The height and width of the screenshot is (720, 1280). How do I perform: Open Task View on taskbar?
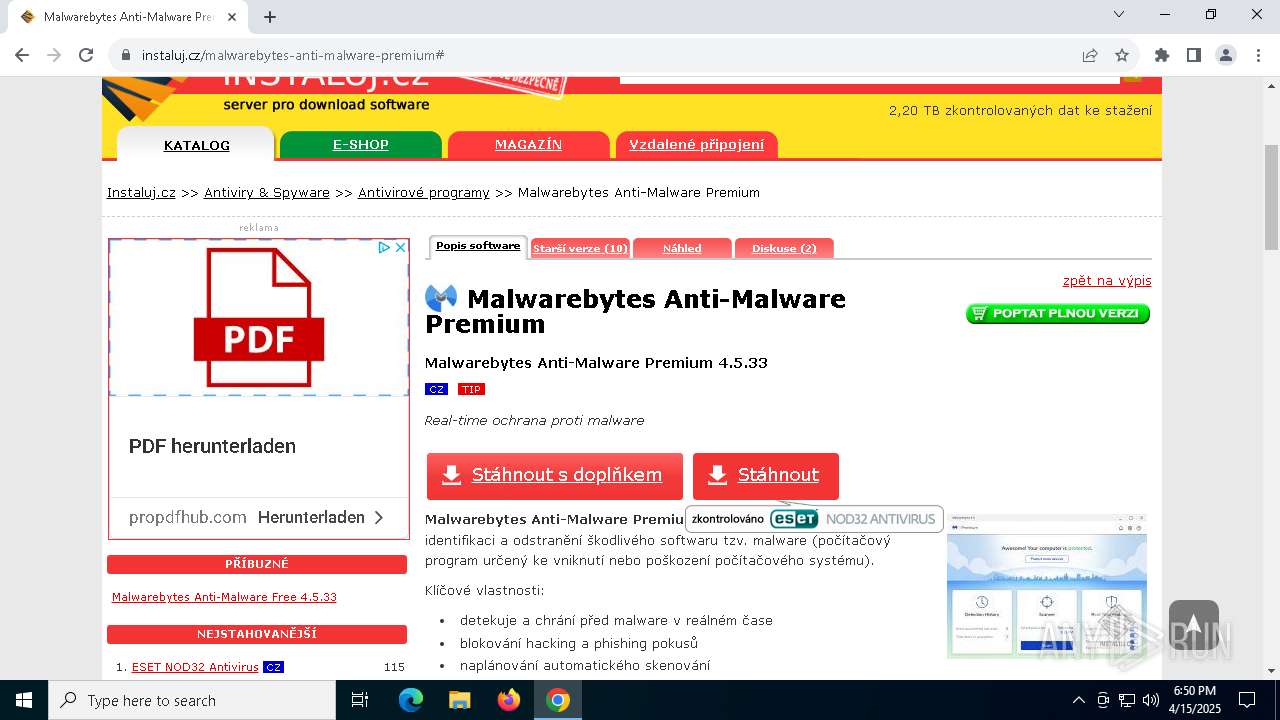[x=360, y=700]
